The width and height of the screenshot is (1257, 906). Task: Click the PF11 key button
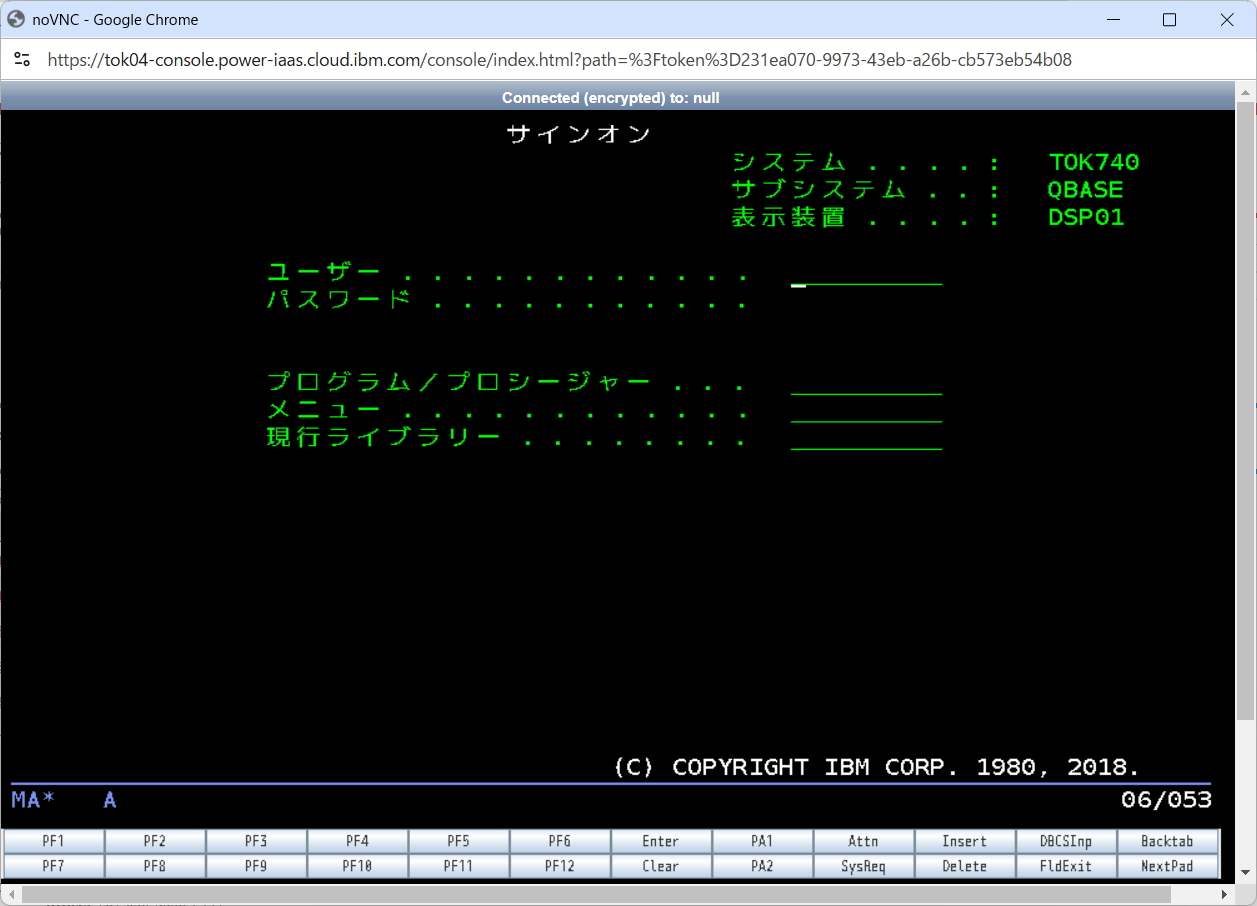pyautogui.click(x=458, y=866)
